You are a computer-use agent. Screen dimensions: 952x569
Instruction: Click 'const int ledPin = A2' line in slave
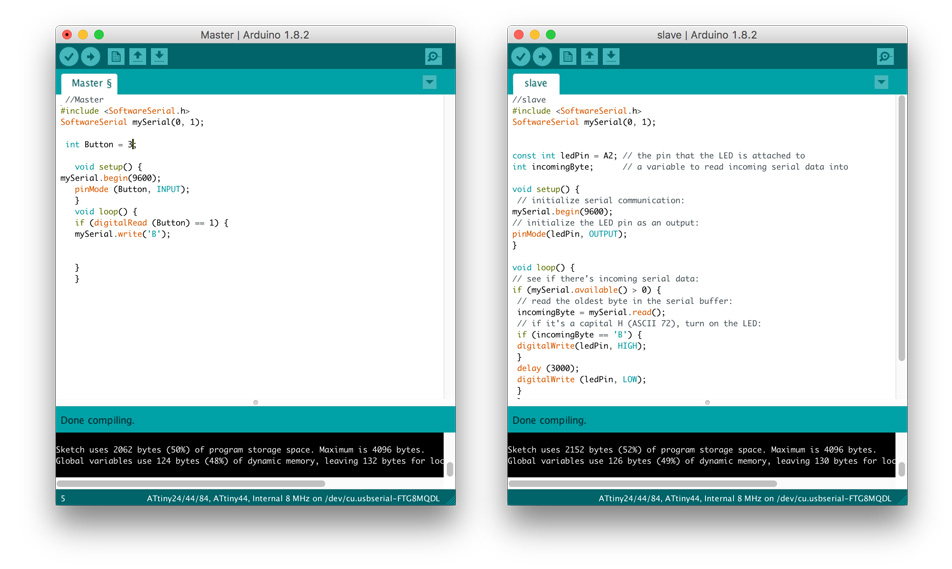point(658,155)
